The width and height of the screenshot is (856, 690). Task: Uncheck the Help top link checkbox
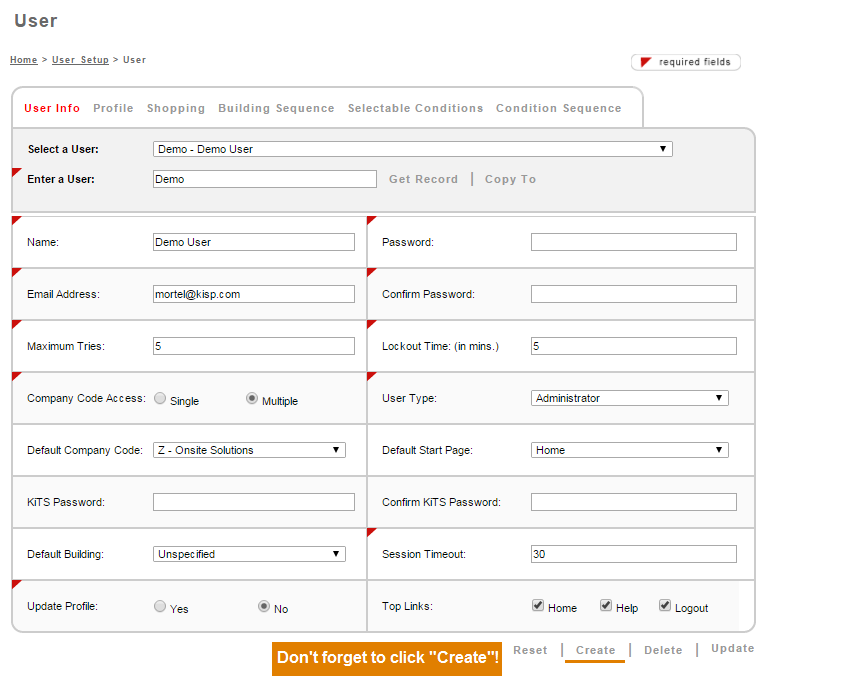click(x=606, y=606)
